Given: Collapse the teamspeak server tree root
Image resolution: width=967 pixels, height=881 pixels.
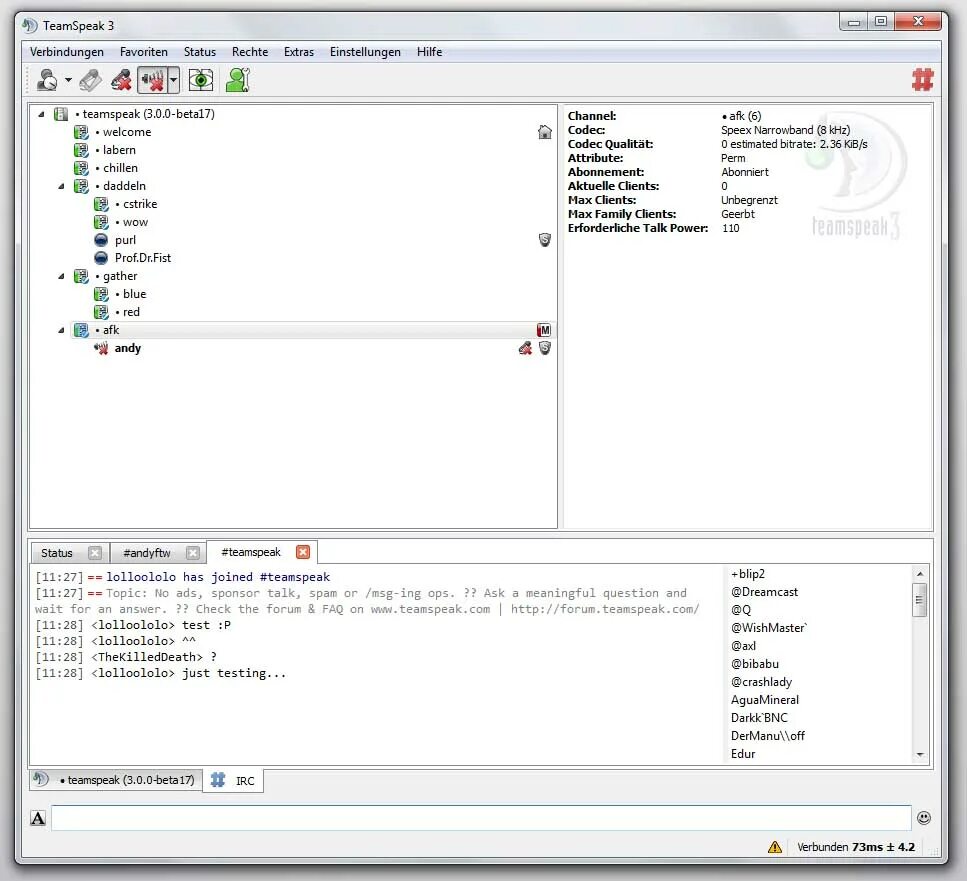Looking at the screenshot, I should point(41,114).
